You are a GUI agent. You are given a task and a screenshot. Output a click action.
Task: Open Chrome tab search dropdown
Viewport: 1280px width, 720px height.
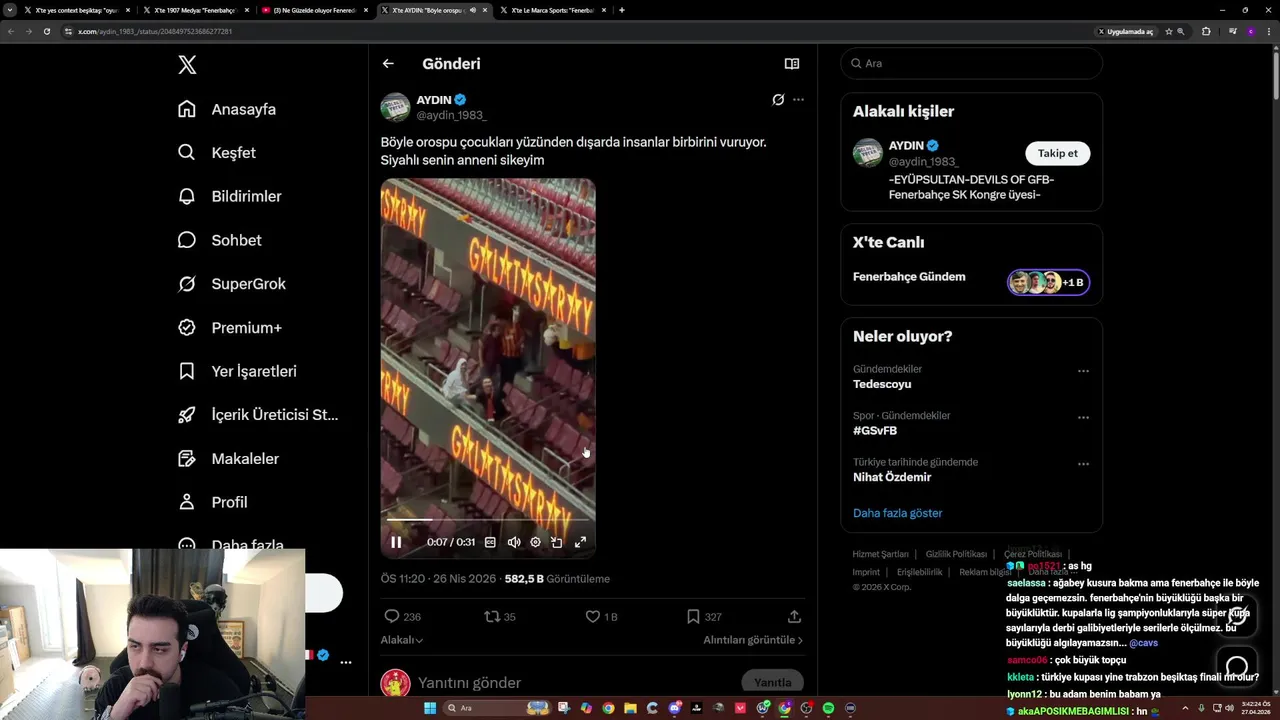(11, 10)
